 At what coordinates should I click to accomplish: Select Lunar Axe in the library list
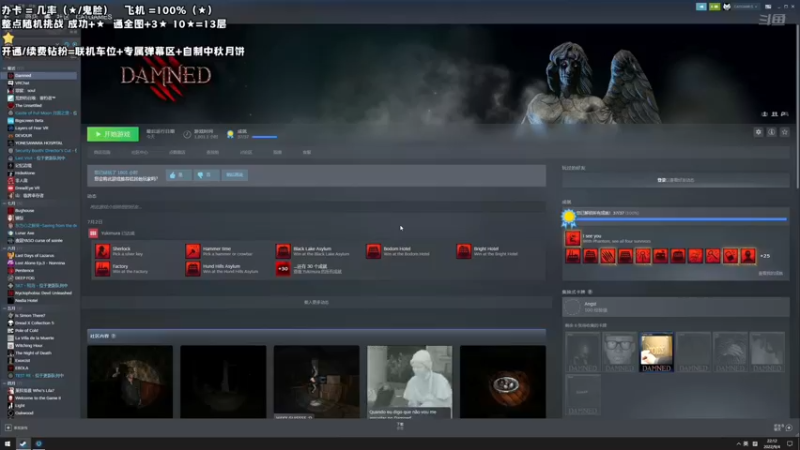[39, 233]
